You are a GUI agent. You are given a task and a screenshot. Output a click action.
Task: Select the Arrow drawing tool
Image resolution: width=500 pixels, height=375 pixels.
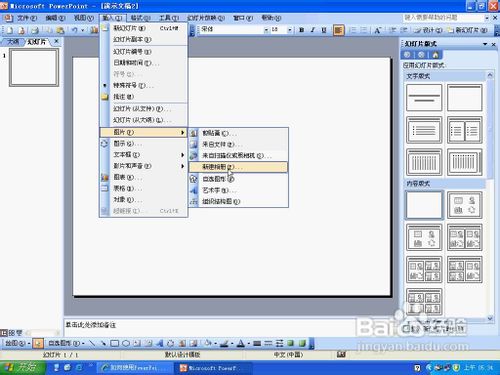104,343
